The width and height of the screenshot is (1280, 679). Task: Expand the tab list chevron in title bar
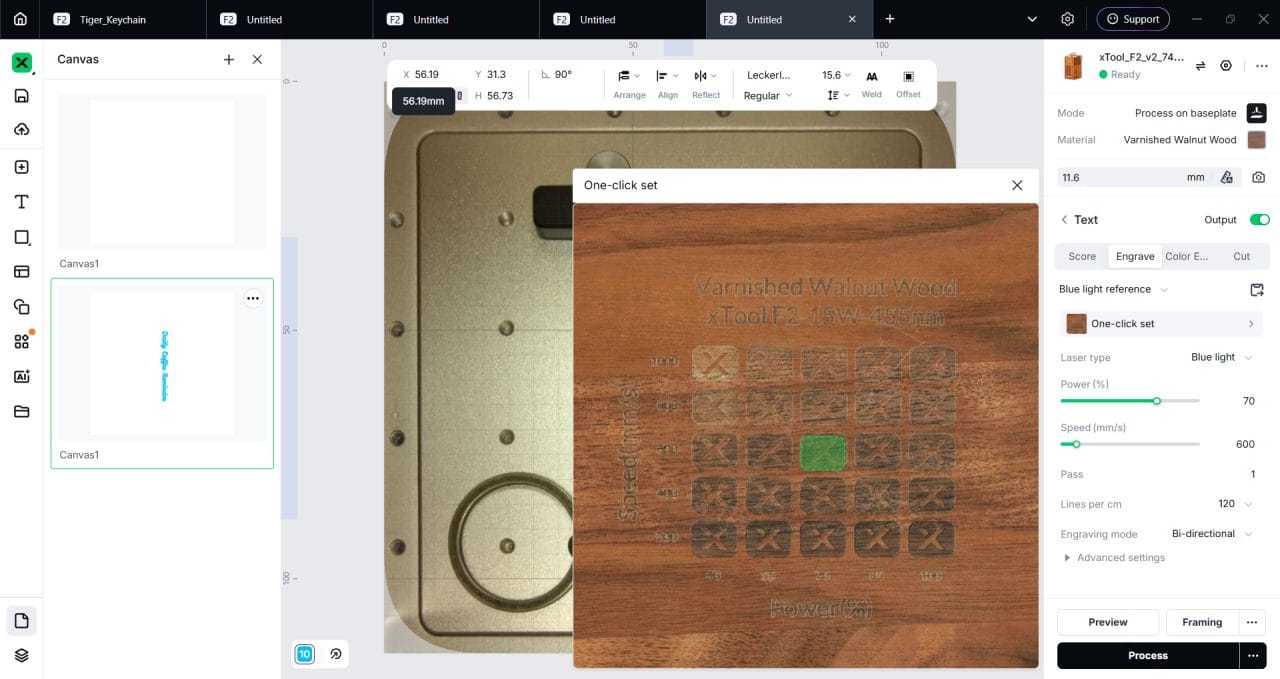click(x=1032, y=19)
